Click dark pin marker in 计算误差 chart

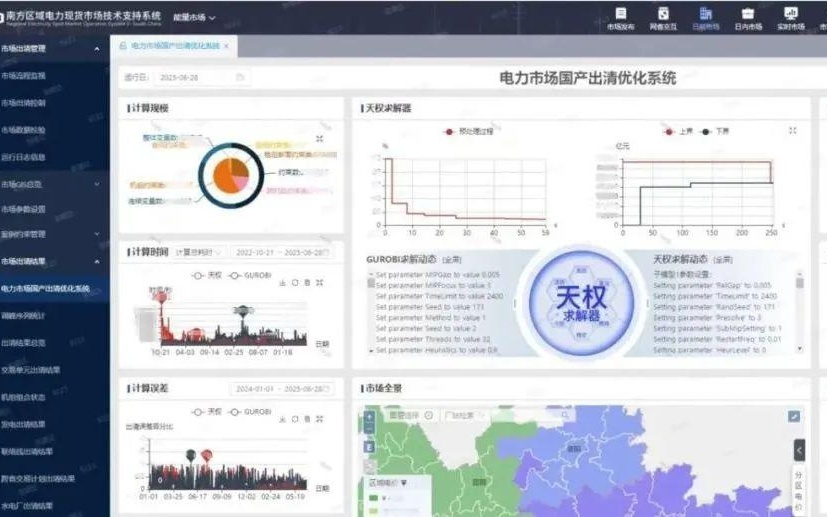tap(191, 455)
